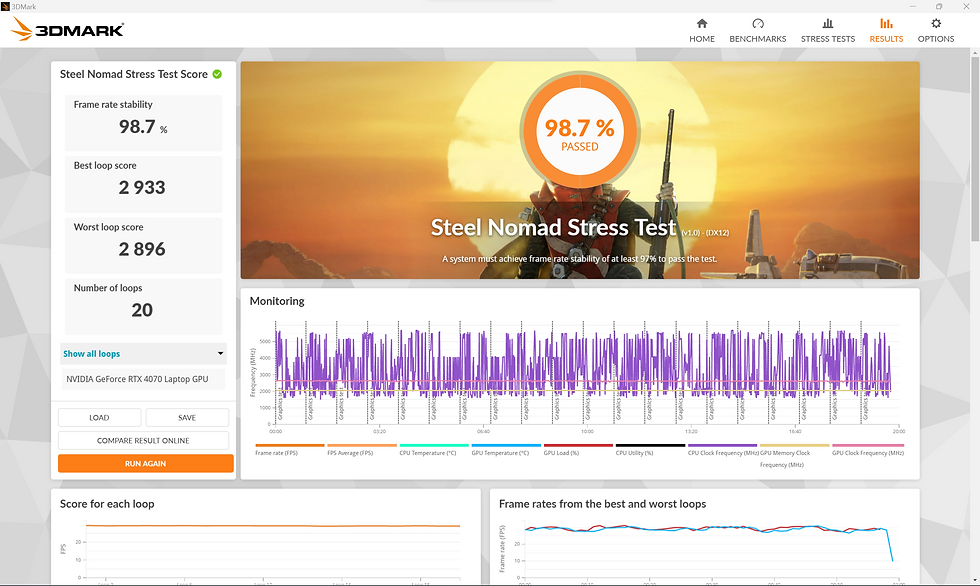Click the 97% frame rate stability requirement text
Viewport: 980px width, 586px height.
click(579, 259)
